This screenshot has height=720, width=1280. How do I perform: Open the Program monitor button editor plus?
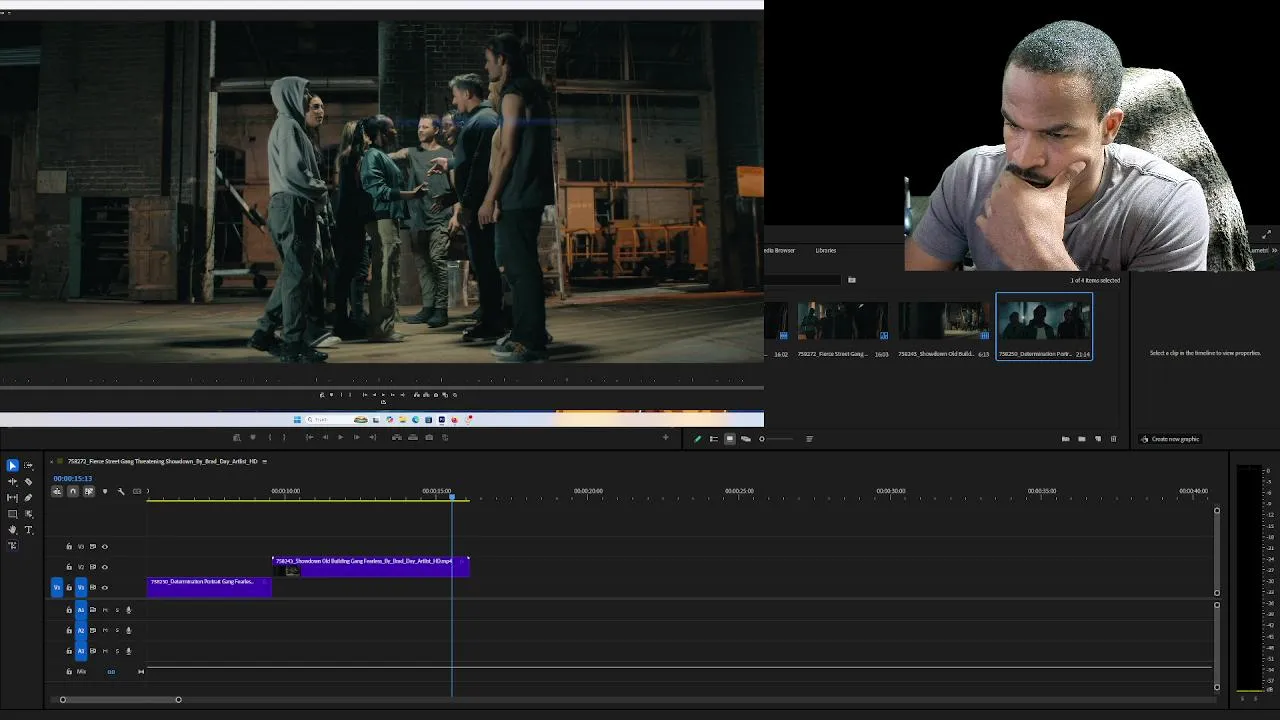[665, 437]
